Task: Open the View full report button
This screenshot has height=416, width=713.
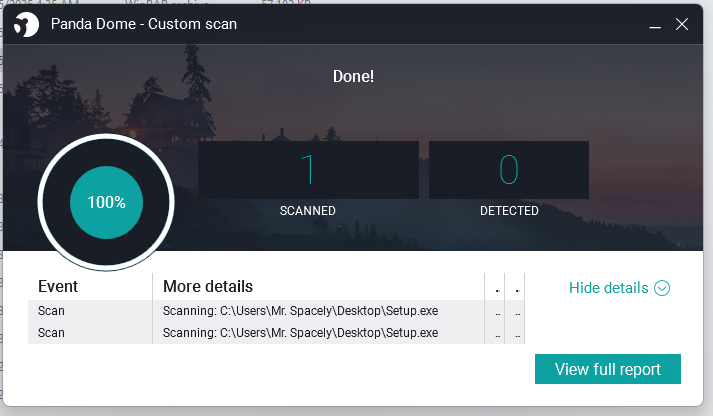Action: (608, 369)
